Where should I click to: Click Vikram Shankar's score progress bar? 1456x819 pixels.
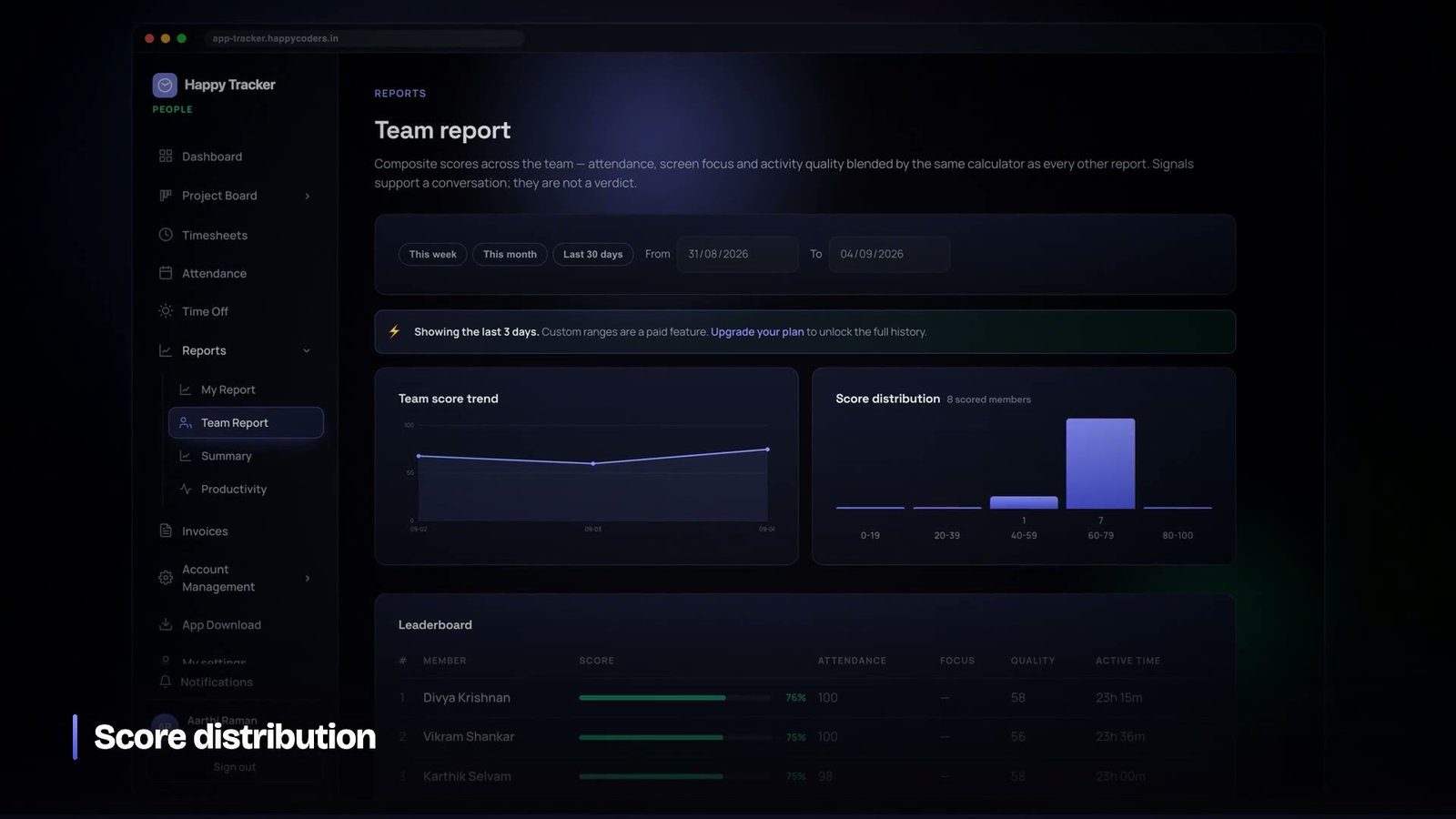pos(674,737)
